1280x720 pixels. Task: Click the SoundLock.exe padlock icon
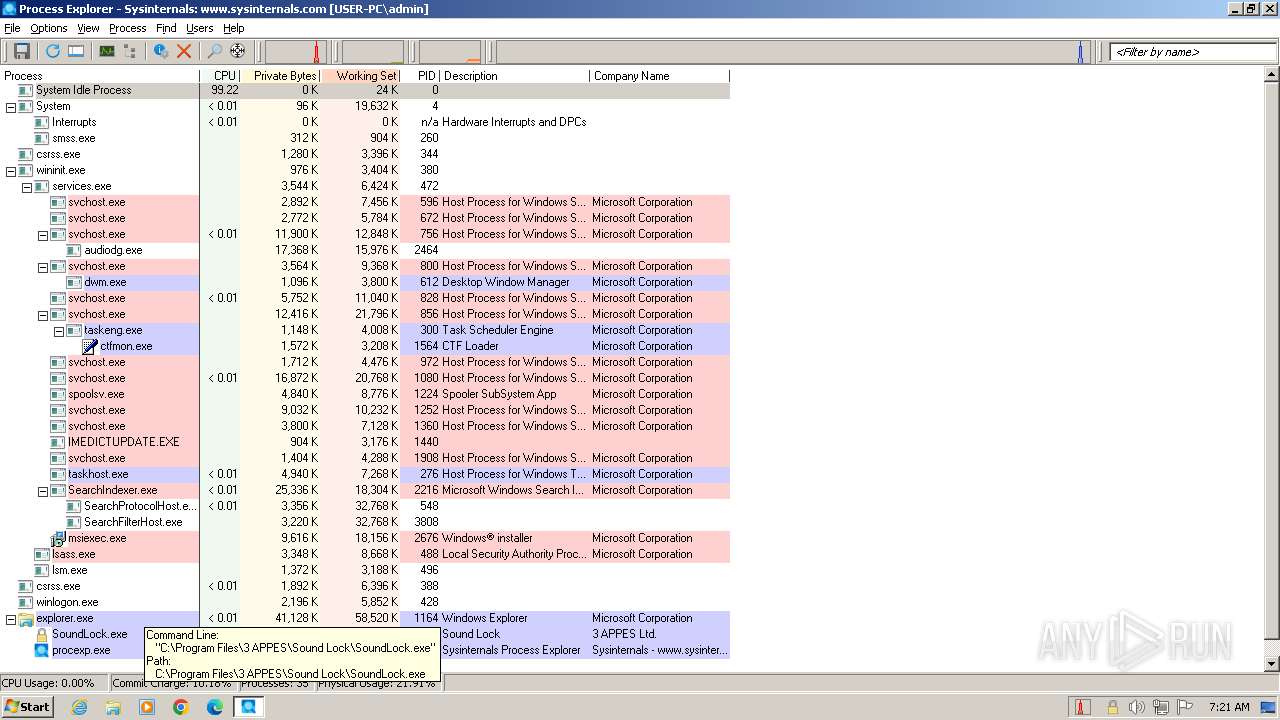42,634
